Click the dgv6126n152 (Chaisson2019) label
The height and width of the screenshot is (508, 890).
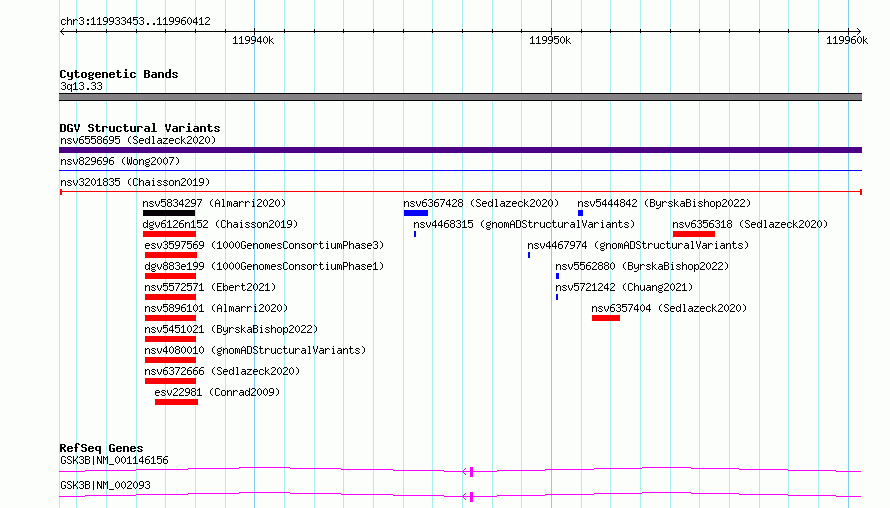220,224
